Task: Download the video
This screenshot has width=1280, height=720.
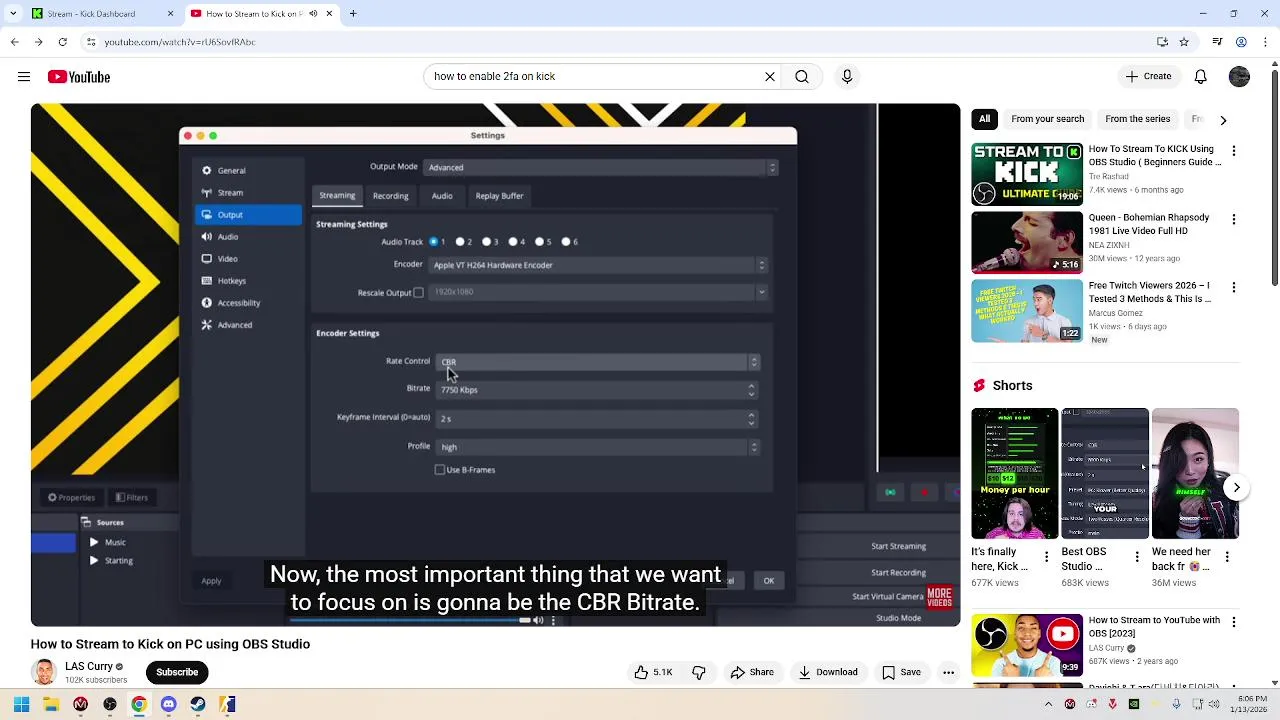Action: pos(828,672)
